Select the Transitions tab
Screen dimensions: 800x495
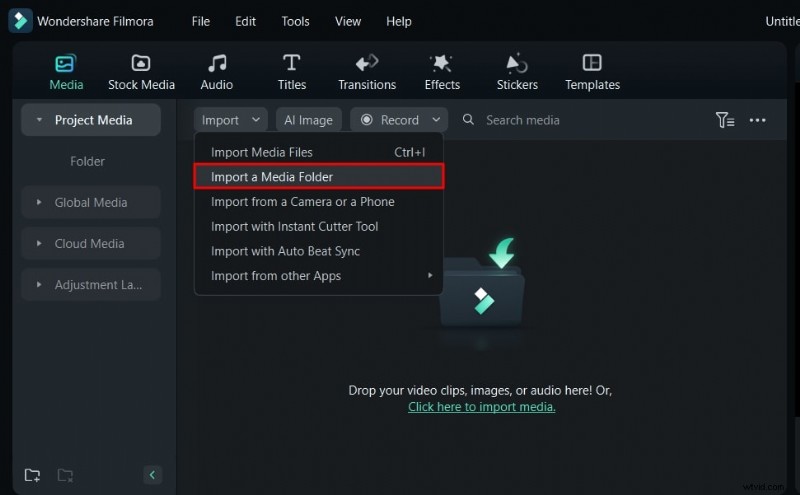[x=367, y=72]
